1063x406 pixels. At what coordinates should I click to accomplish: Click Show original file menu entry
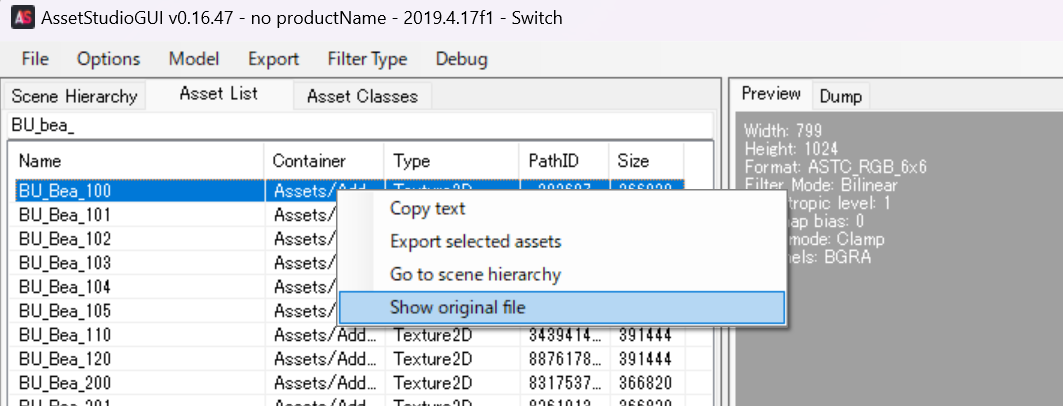457,307
